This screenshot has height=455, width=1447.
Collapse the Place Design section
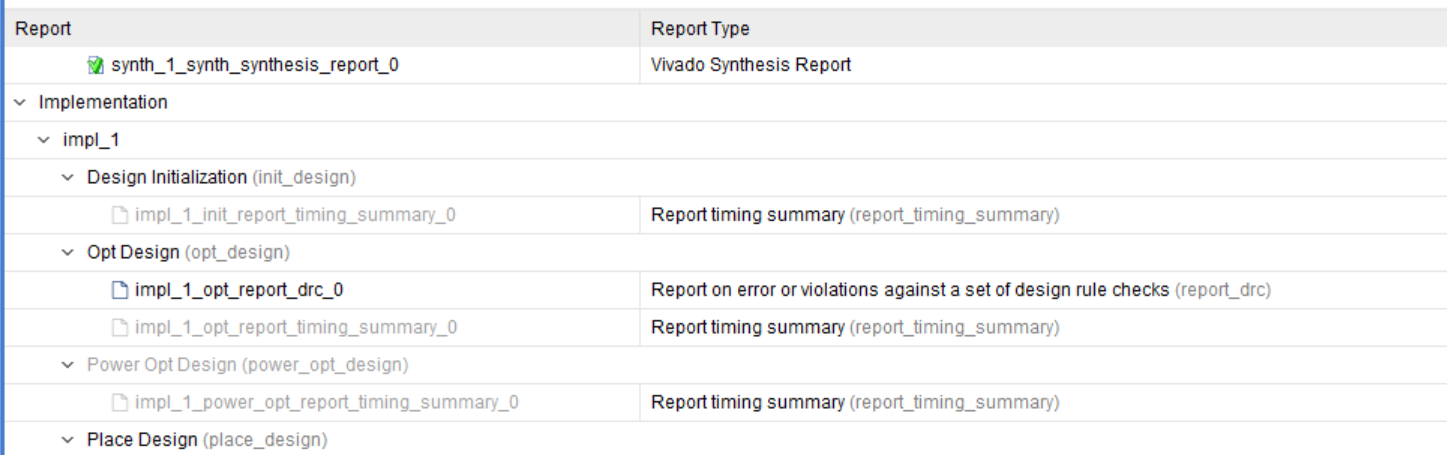tap(68, 440)
